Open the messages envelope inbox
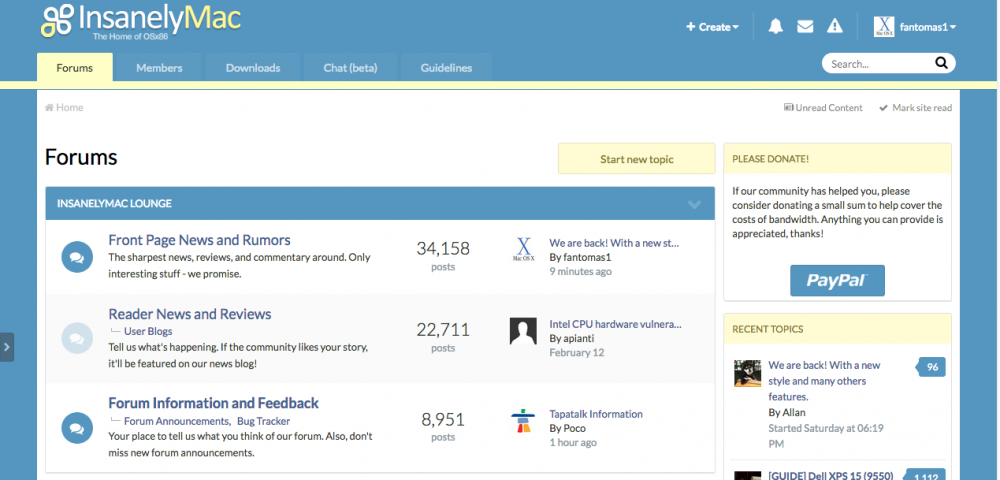1000x480 pixels. point(805,26)
